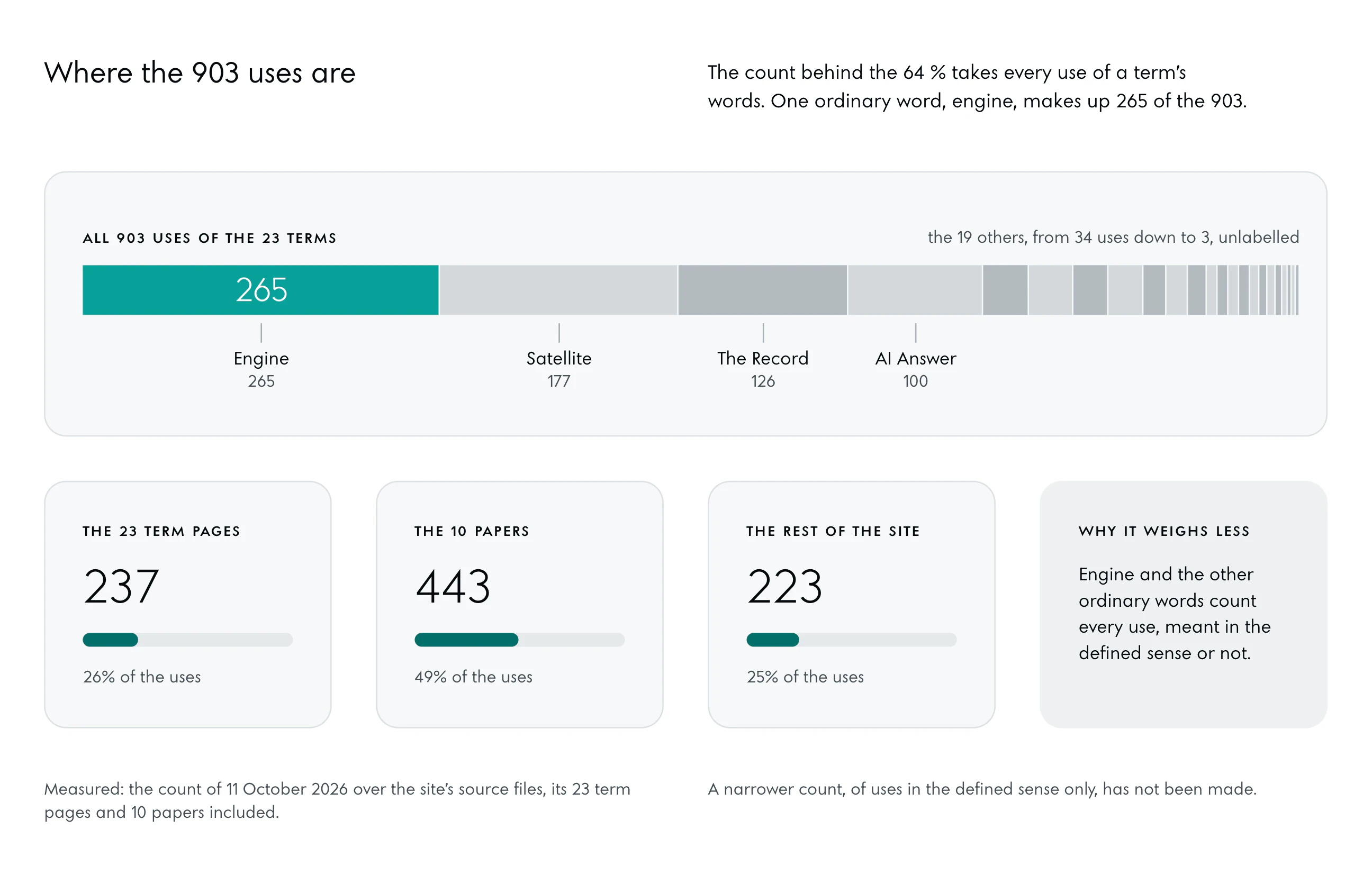
Task: Click the value 126 under The Record
Action: click(x=763, y=381)
